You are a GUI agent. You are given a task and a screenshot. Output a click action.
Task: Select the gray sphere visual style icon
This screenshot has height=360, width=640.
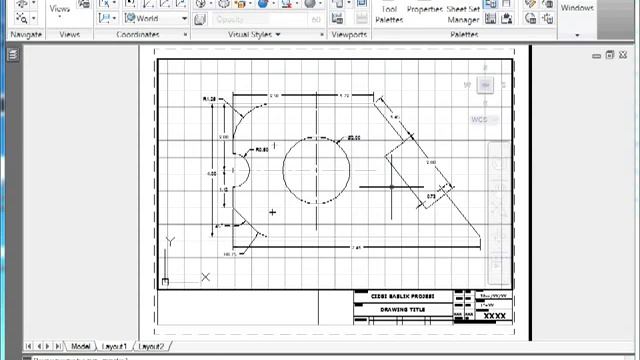(310, 4)
